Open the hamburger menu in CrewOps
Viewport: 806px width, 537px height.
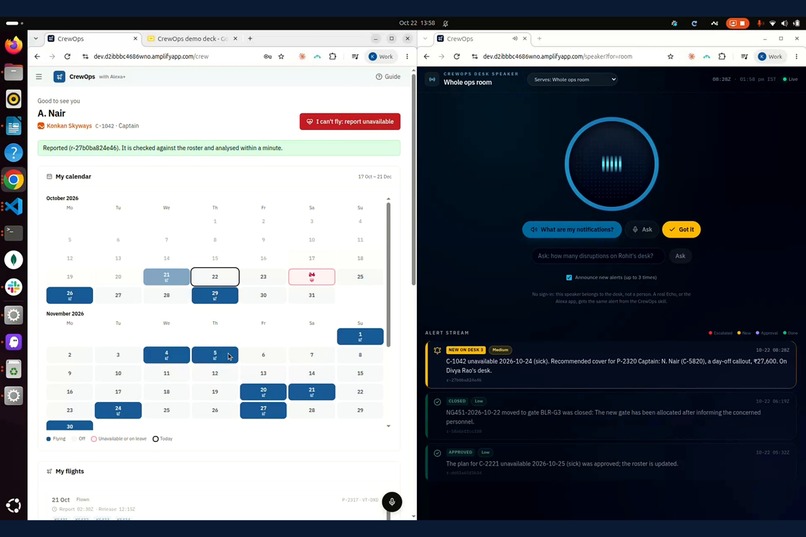[39, 77]
